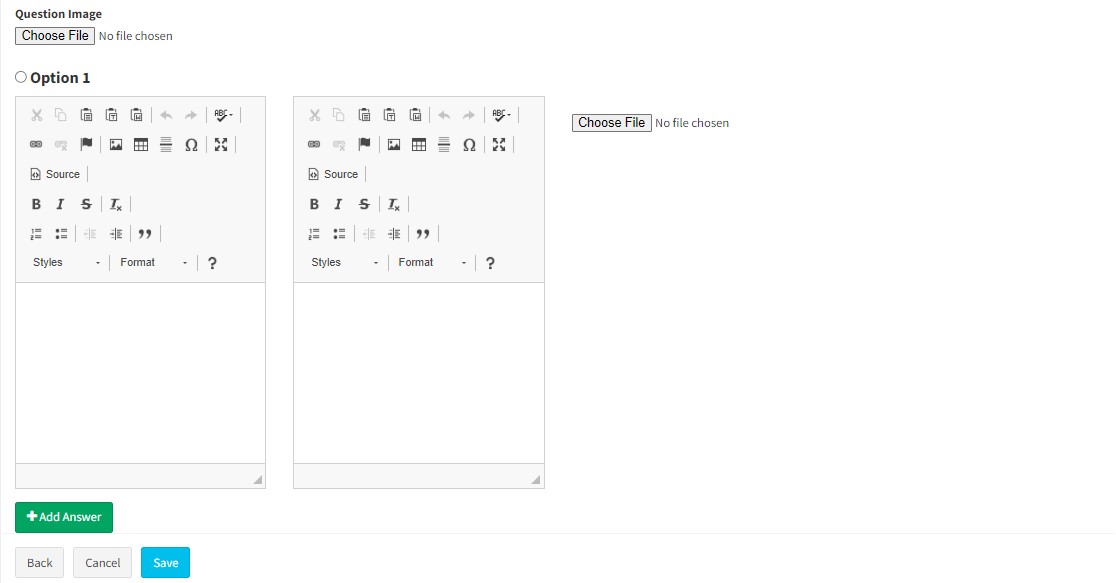
Task: Select the Option 1 radio button
Action: 21,77
